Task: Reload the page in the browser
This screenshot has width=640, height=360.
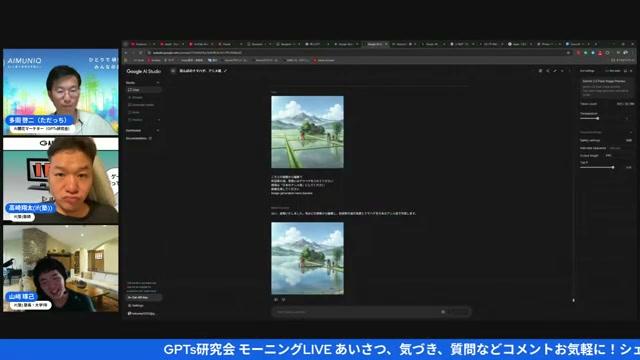Action: point(140,53)
